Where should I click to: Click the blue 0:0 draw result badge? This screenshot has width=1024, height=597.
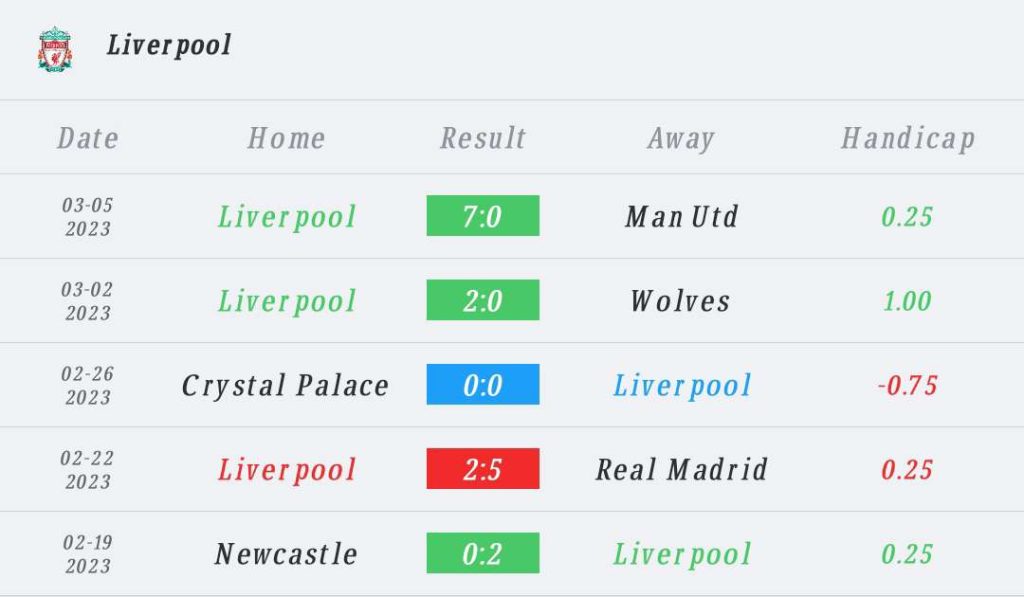[x=483, y=384]
